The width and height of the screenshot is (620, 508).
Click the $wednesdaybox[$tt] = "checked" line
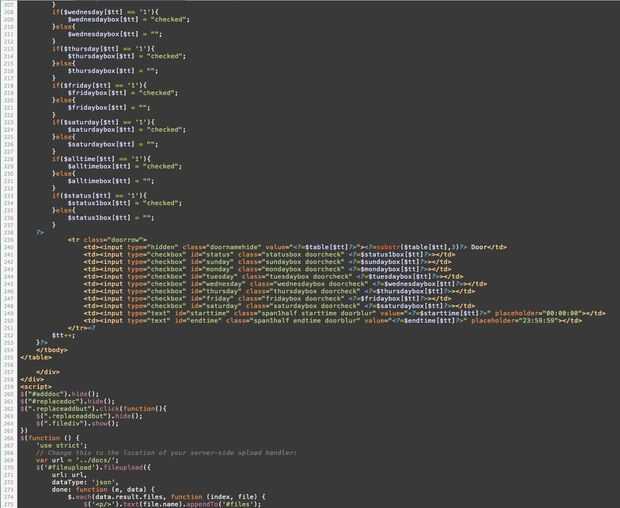[129, 19]
